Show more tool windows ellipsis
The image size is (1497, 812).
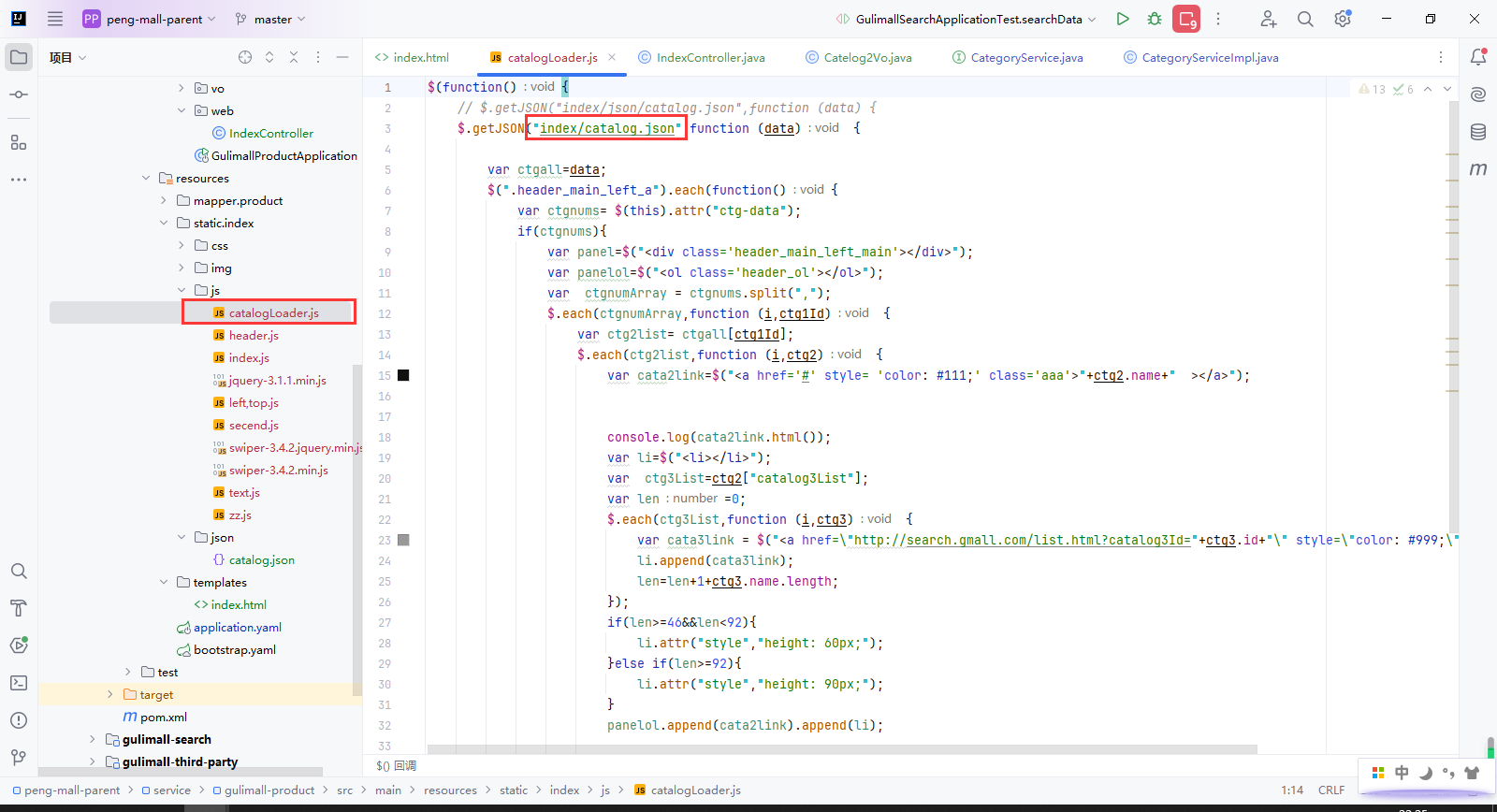click(19, 179)
